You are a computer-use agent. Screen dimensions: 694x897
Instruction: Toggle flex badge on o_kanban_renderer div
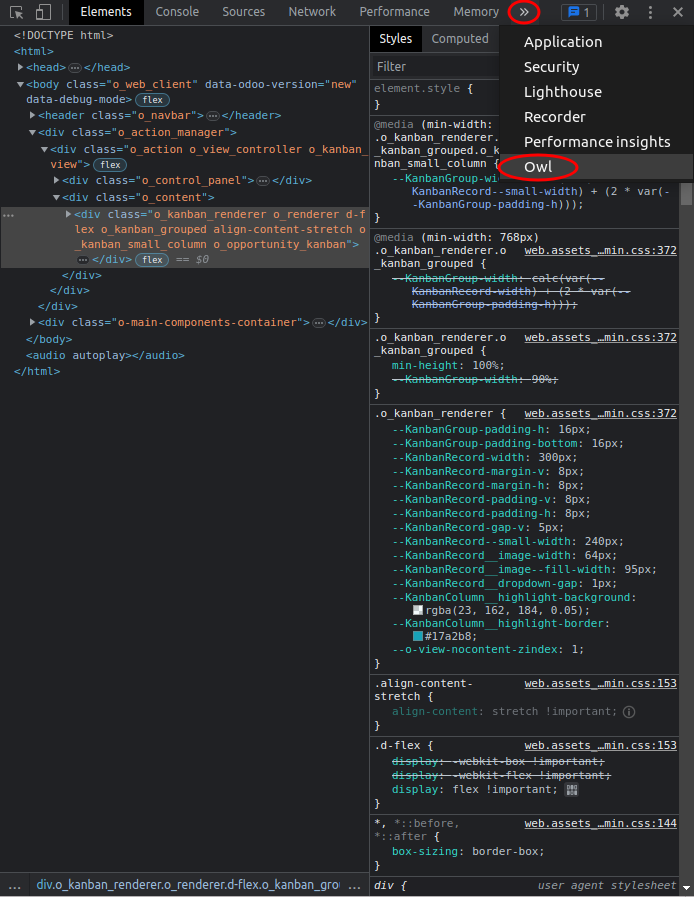151,260
